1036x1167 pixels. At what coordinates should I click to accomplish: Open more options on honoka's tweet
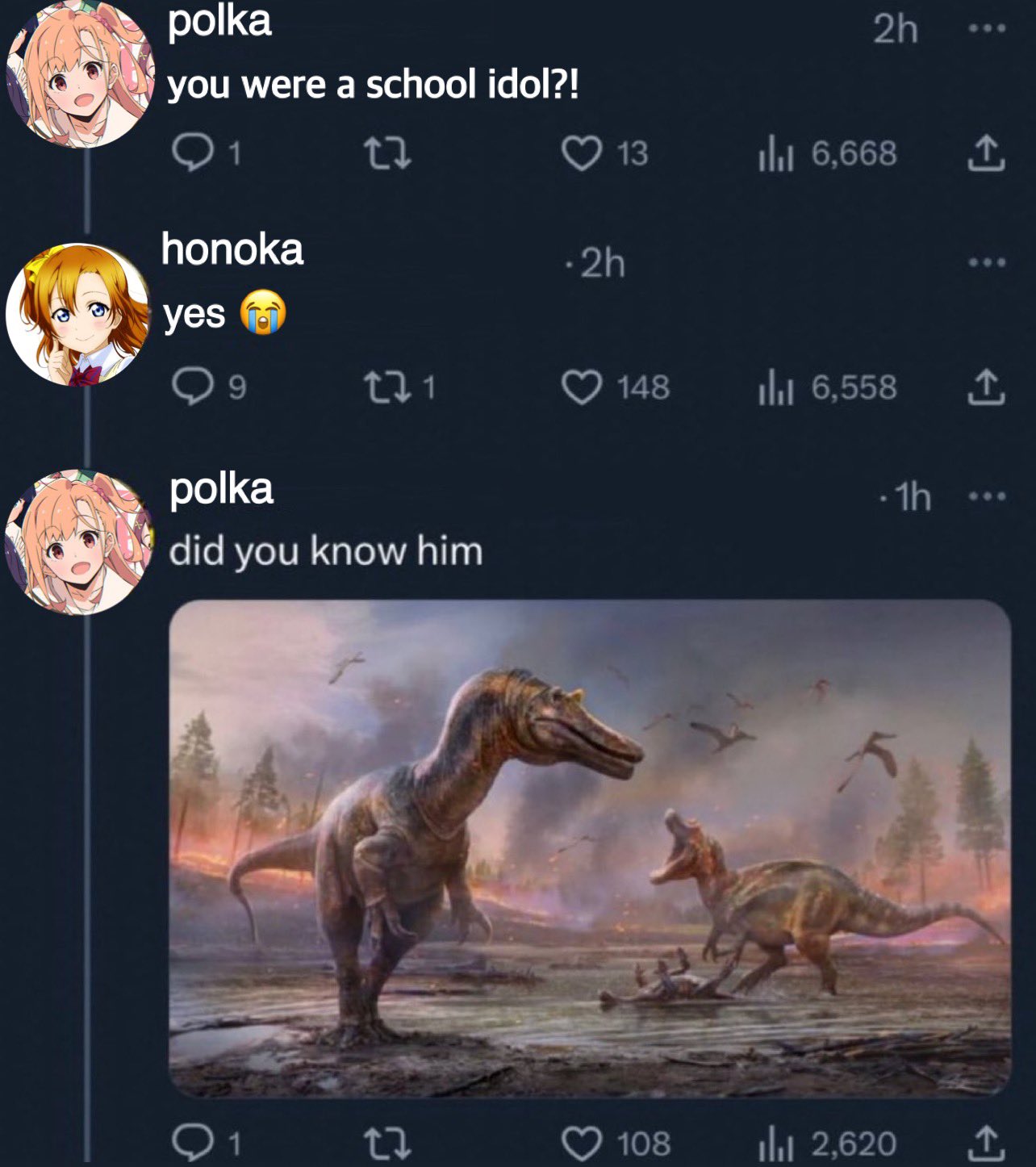coord(987,262)
